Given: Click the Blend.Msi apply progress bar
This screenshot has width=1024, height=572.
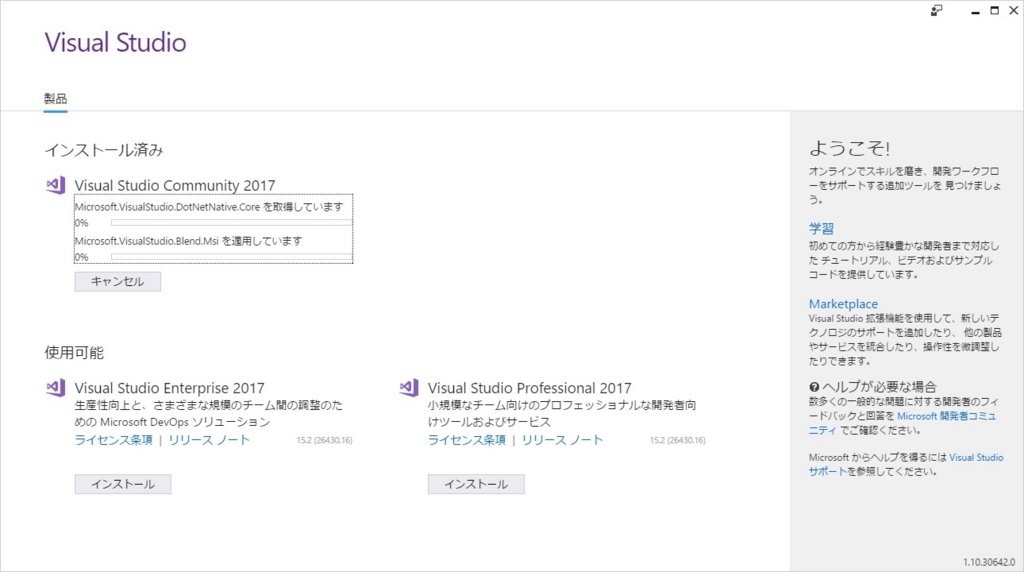Looking at the screenshot, I should (232, 257).
